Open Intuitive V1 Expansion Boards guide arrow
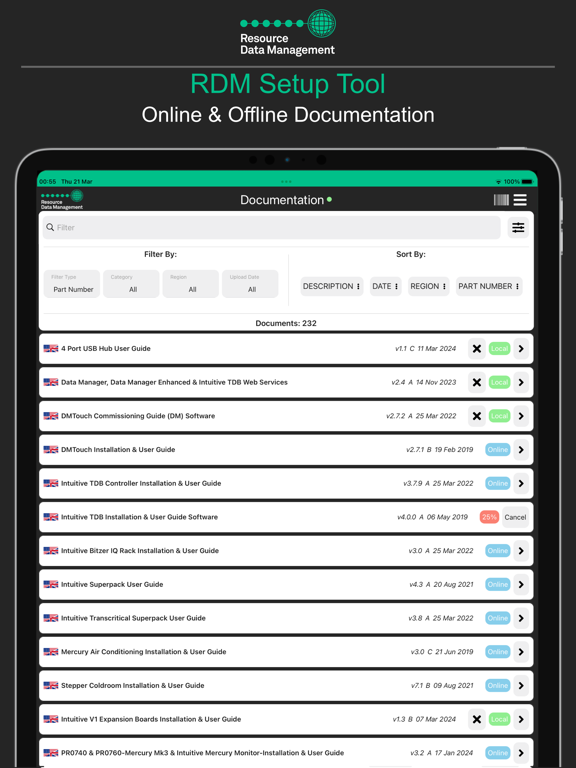 [x=521, y=719]
